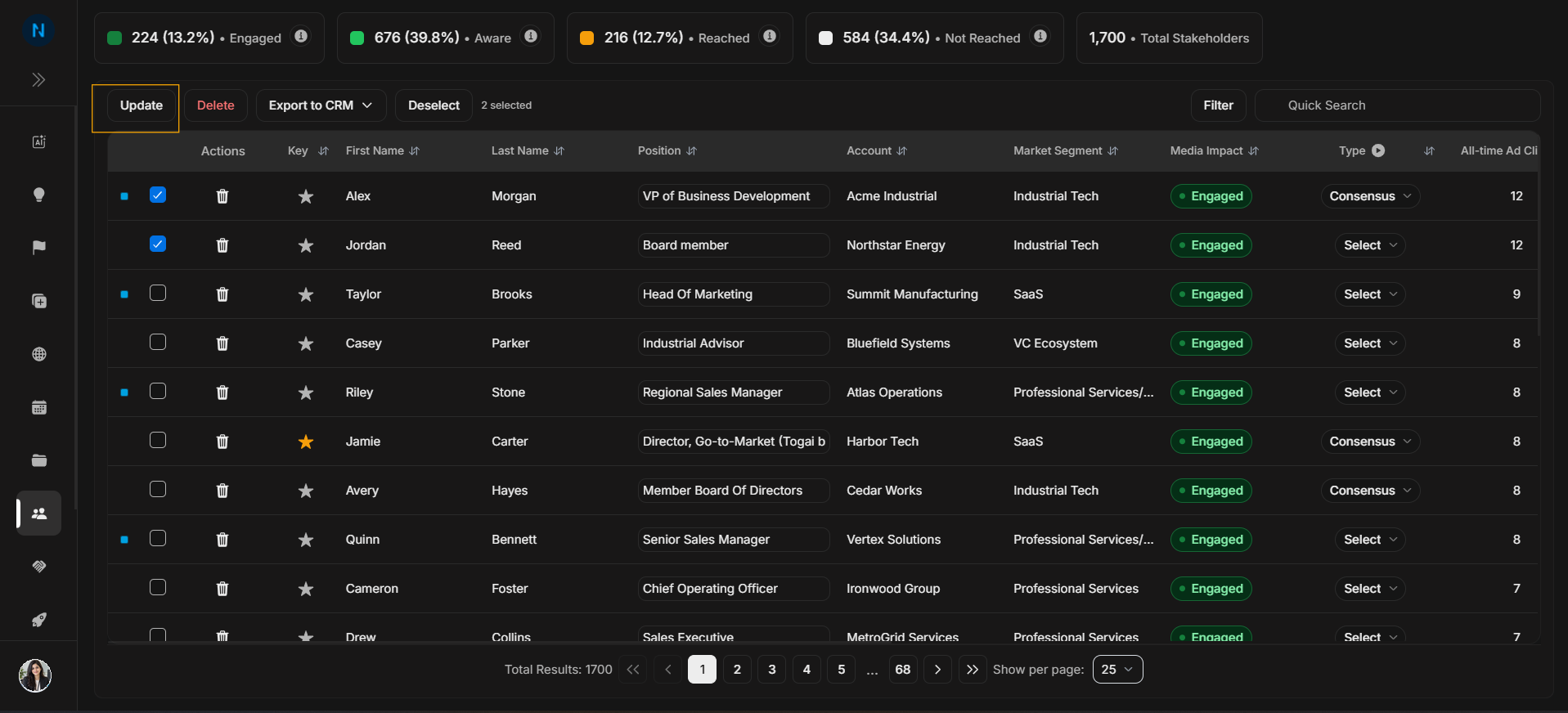Open Type dropdown for Jordan Reed
The height and width of the screenshot is (713, 1568).
click(1370, 245)
